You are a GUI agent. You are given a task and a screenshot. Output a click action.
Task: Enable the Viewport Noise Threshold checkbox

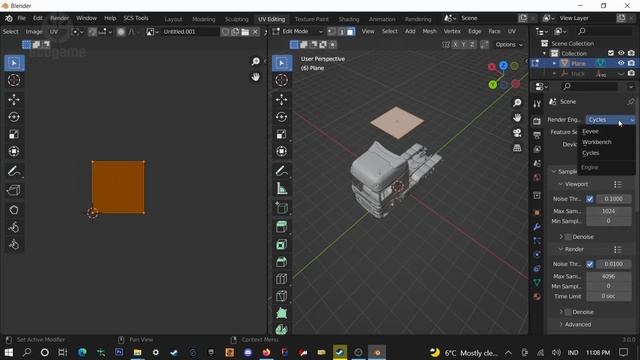(x=590, y=199)
